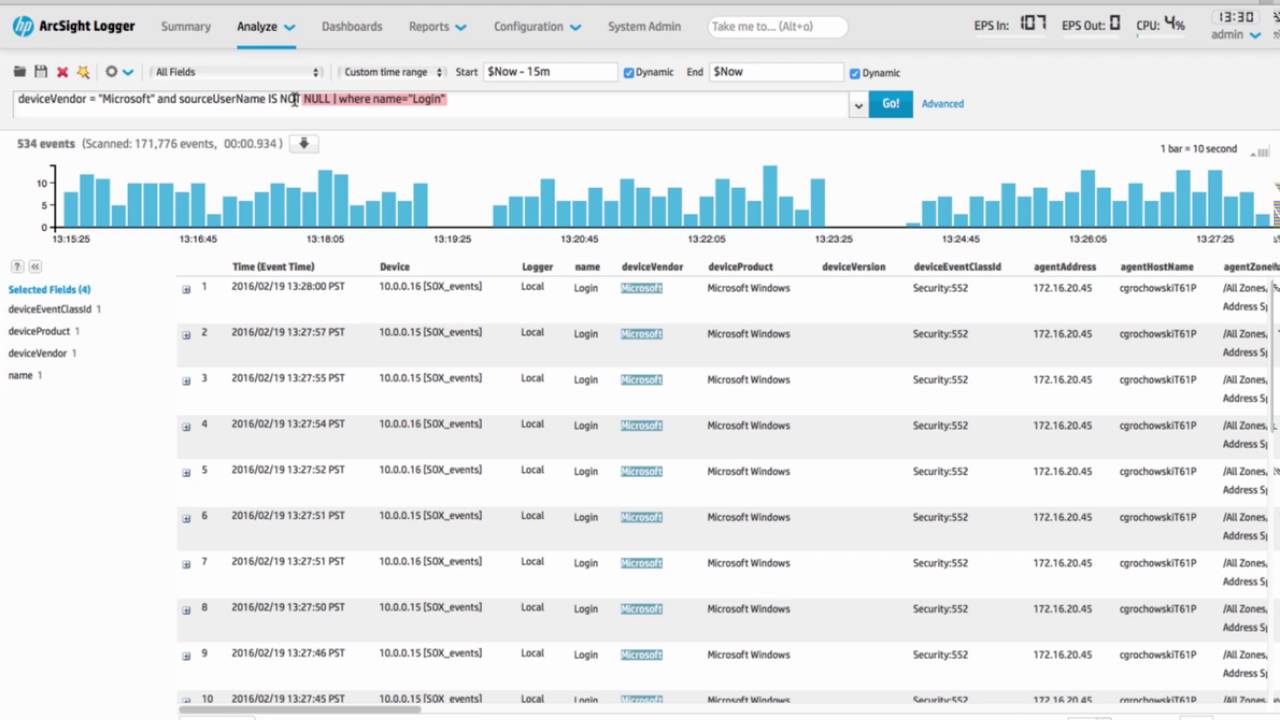This screenshot has height=720, width=1280.
Task: Expand event row 4
Action: point(186,427)
